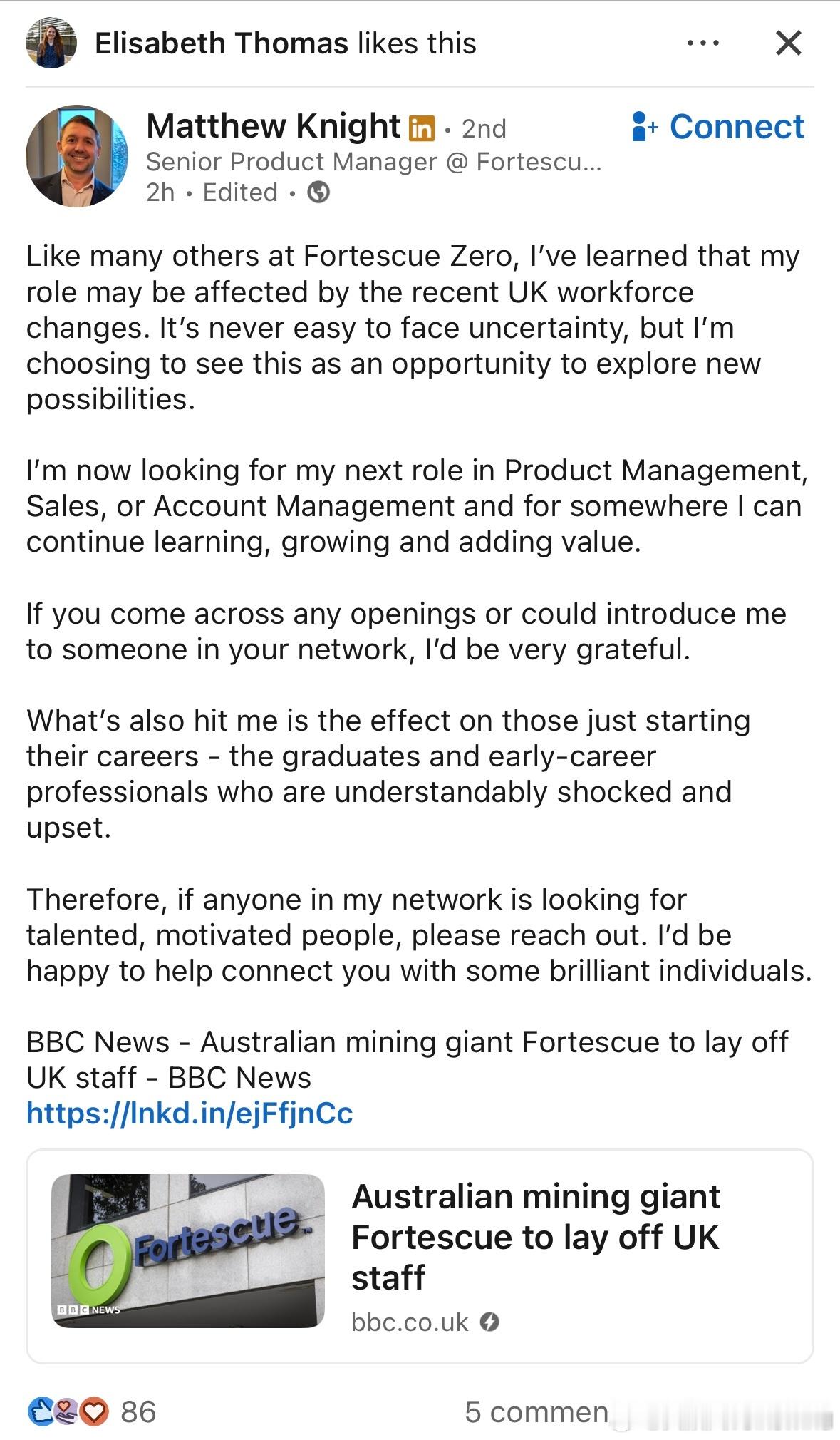The width and height of the screenshot is (840, 1440).
Task: Dismiss the post with the X icon
Action: [x=788, y=43]
